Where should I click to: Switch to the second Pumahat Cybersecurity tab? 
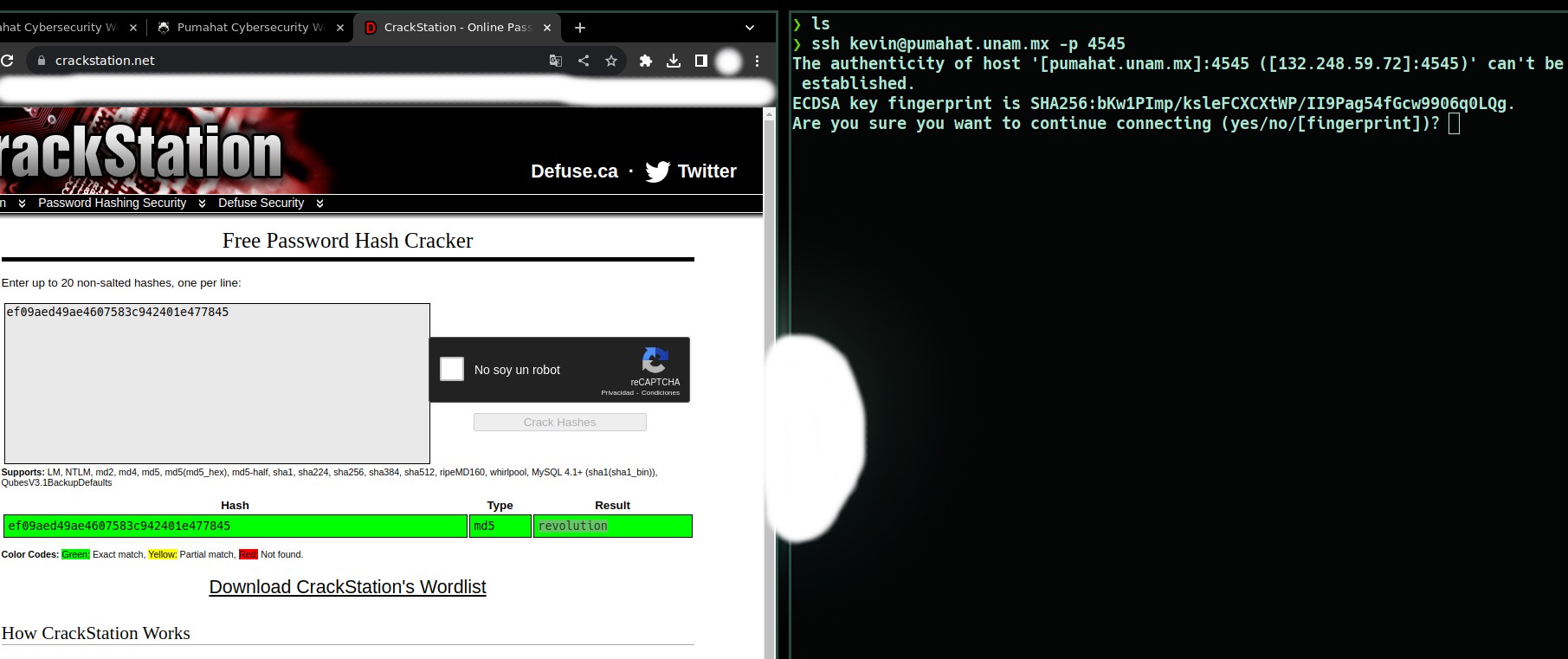click(249, 28)
